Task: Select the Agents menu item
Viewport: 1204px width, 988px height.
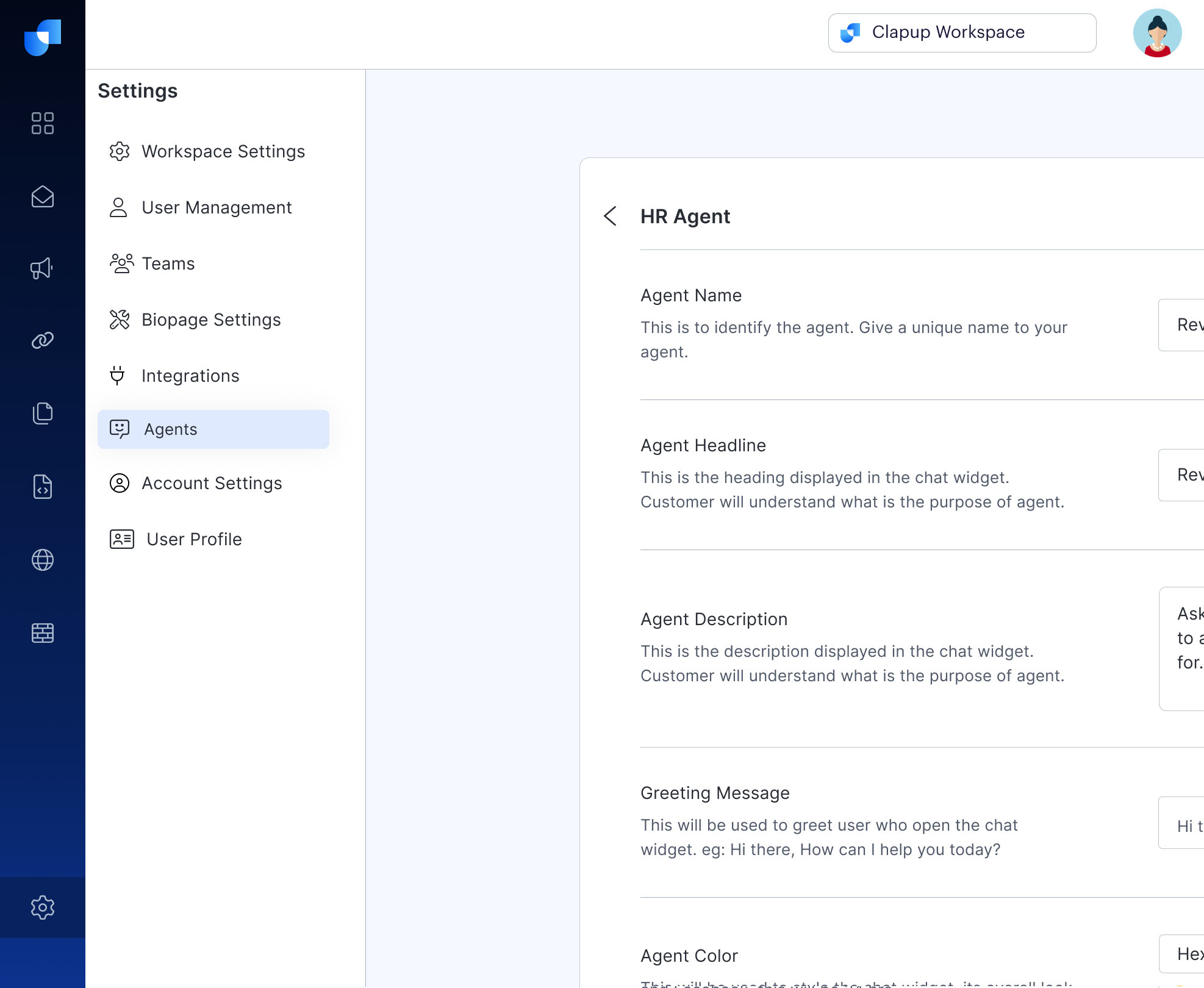Action: (x=213, y=429)
